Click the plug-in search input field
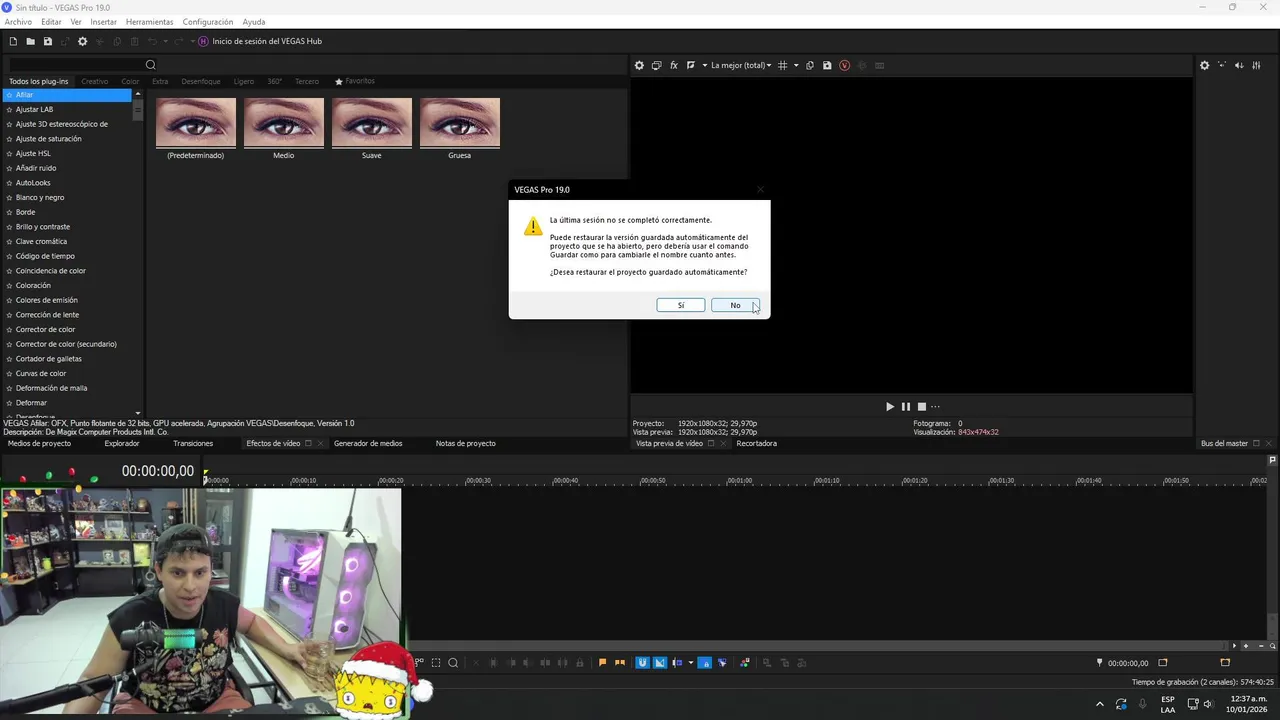The image size is (1280, 720). click(75, 65)
